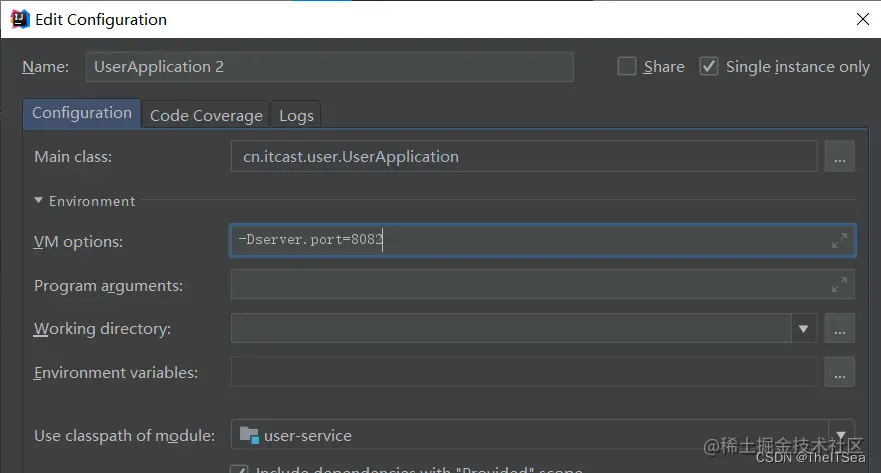Collapse the Environment section
Image resolution: width=881 pixels, height=473 pixels.
pos(38,201)
